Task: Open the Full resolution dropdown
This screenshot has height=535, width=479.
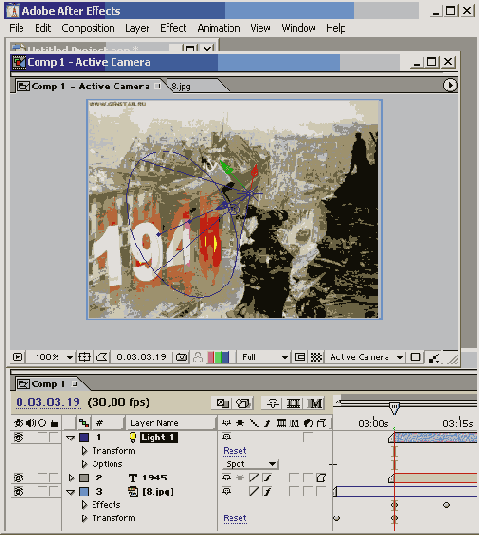Action: [x=264, y=357]
